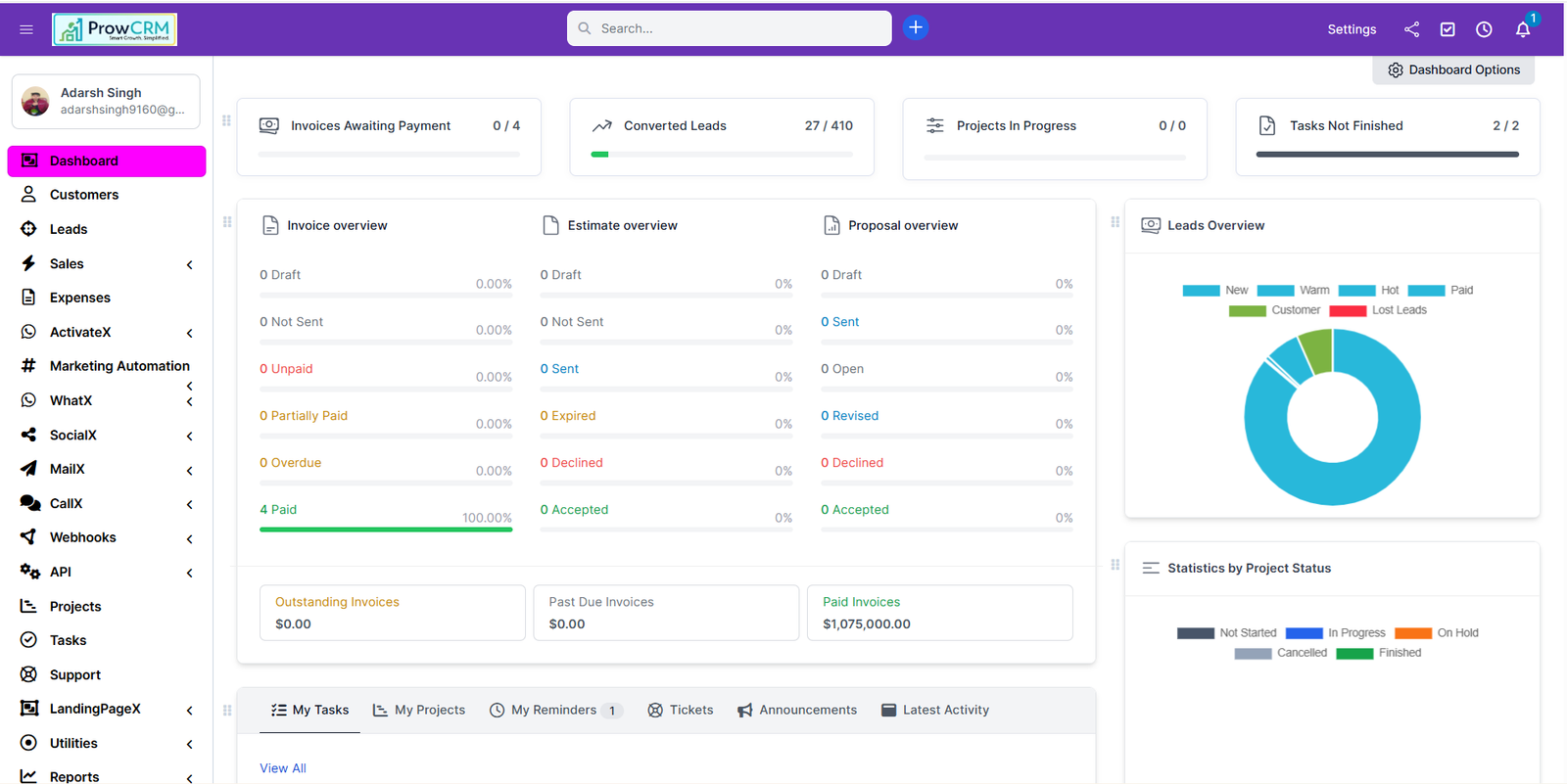The height and width of the screenshot is (784, 1567).
Task: Expand the ActivateX submenu chevron
Action: [189, 333]
